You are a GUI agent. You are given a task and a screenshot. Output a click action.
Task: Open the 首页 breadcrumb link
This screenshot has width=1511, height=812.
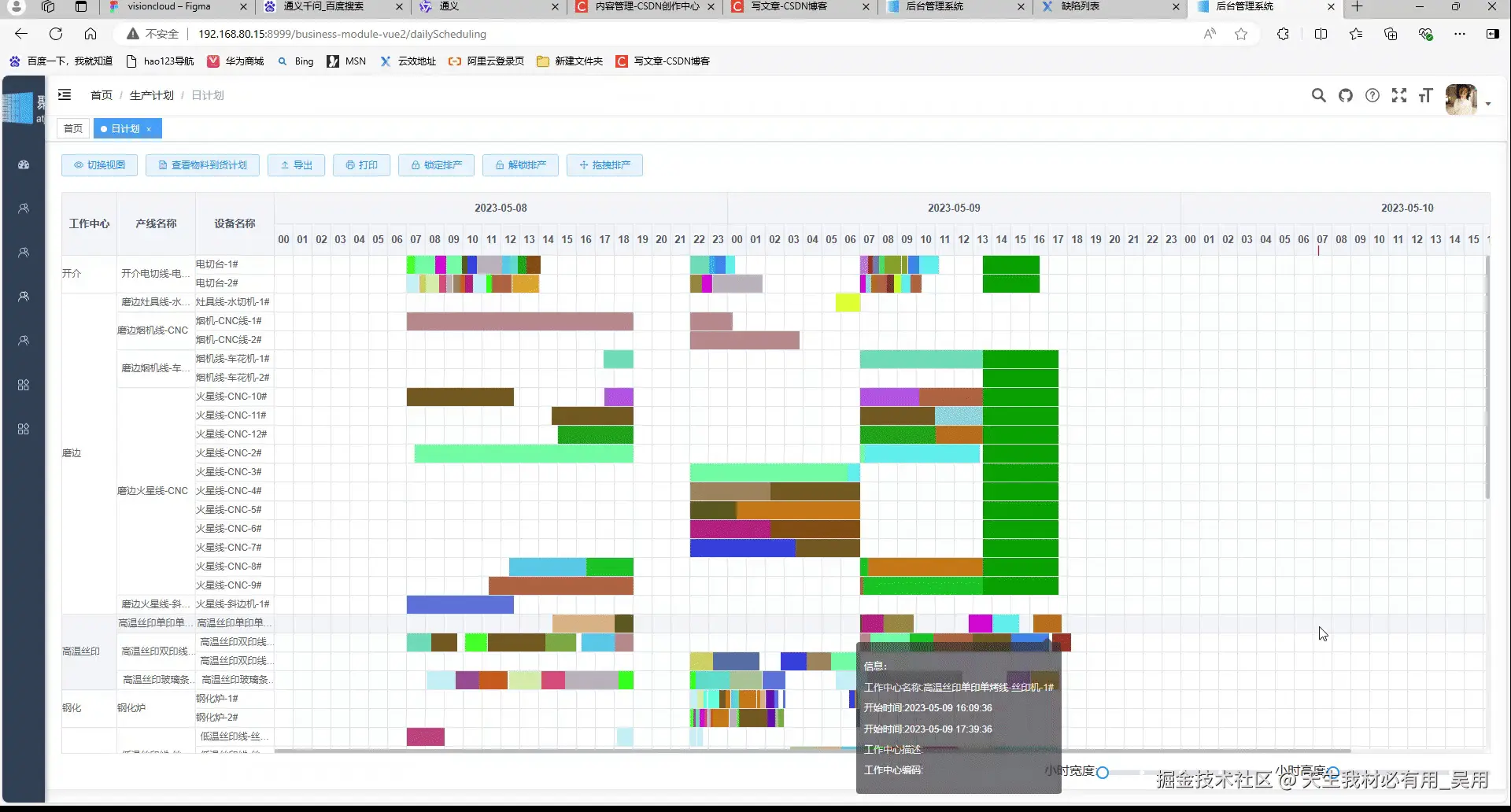click(x=102, y=95)
